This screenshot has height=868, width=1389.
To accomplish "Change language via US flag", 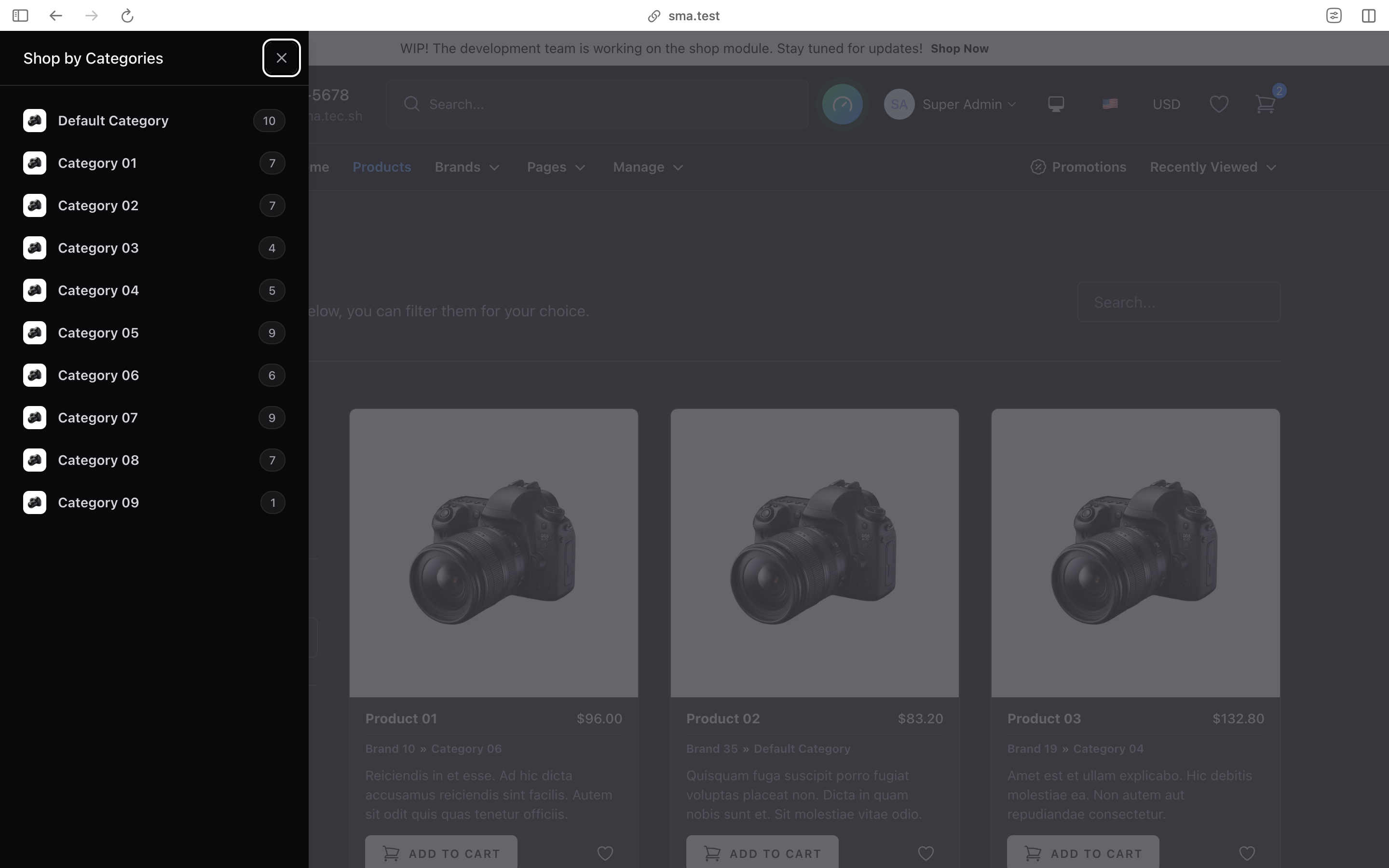I will click(x=1110, y=104).
